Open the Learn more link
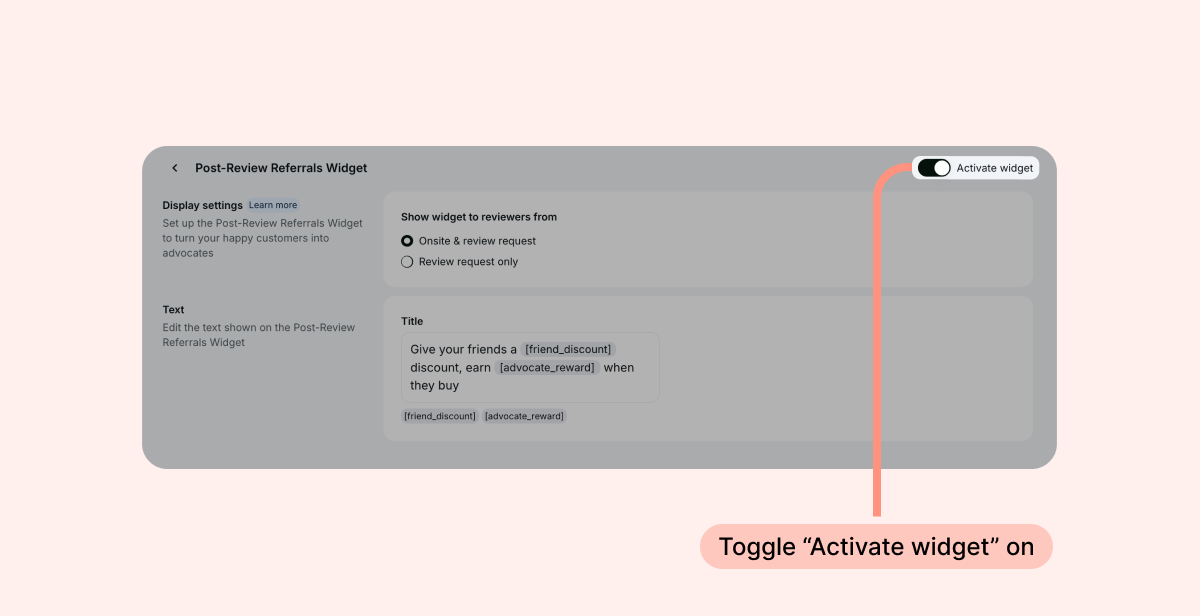This screenshot has height=616, width=1200. (x=273, y=205)
